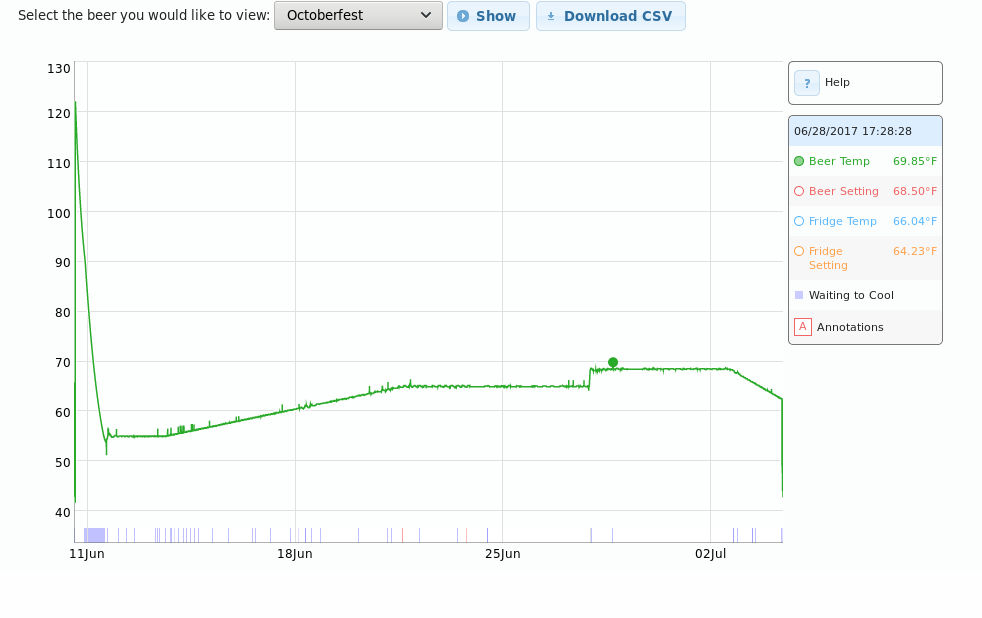Toggle Beer Setting line visibility

click(799, 192)
